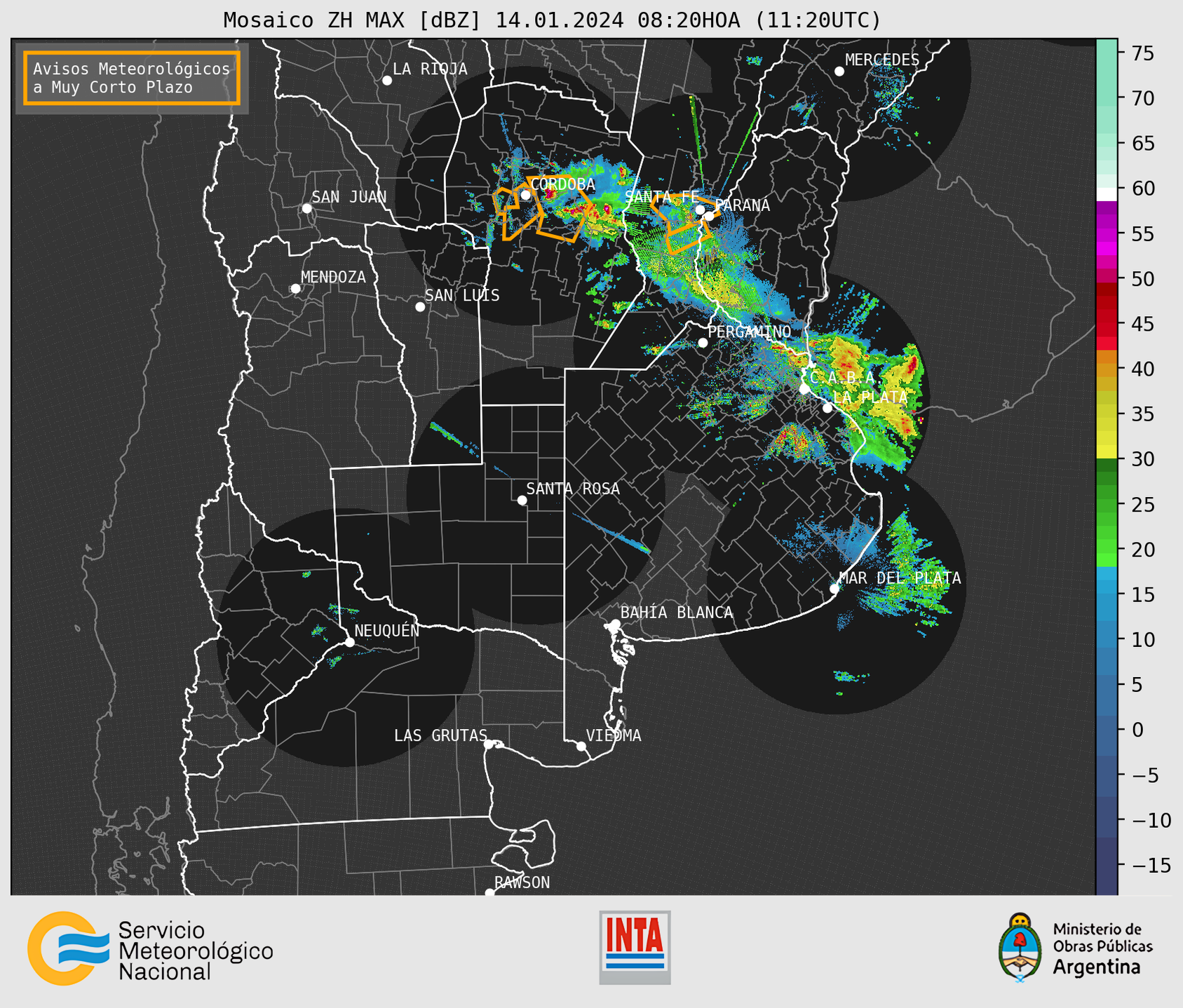The height and width of the screenshot is (1008, 1183).
Task: Click the LA PLATA city marker dot
Action: [827, 408]
